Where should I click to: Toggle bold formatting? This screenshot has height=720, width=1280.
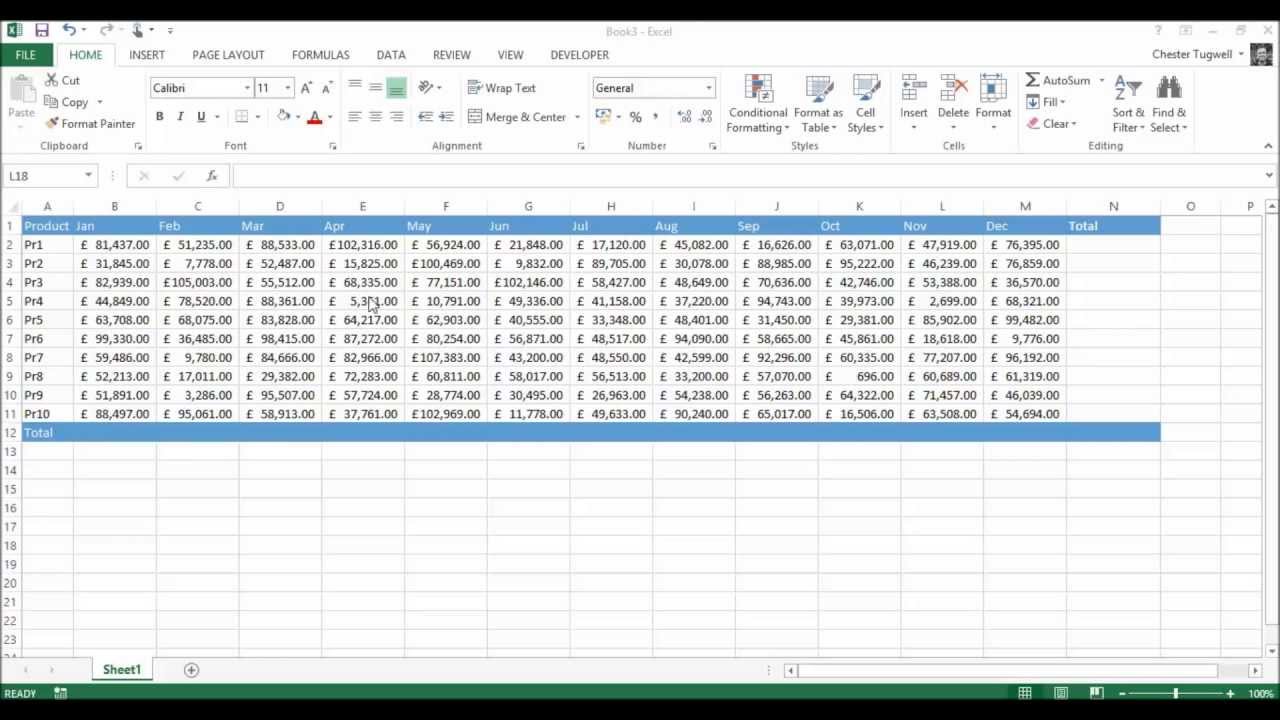(159, 117)
